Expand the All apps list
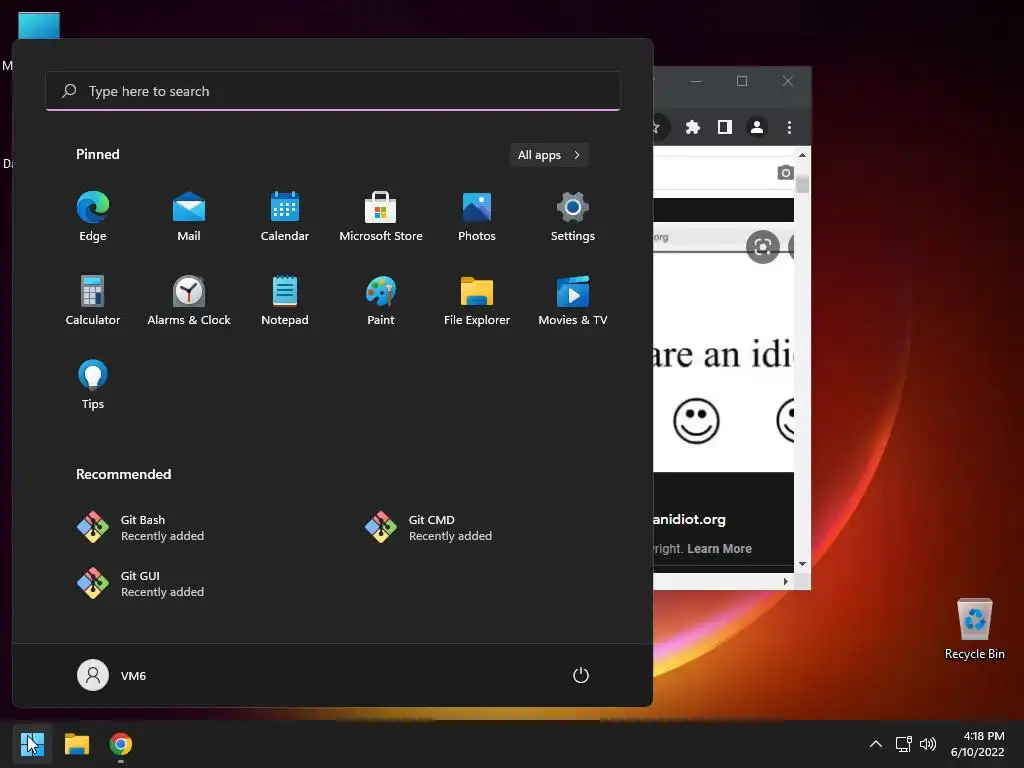This screenshot has height=768, width=1024. click(x=549, y=155)
